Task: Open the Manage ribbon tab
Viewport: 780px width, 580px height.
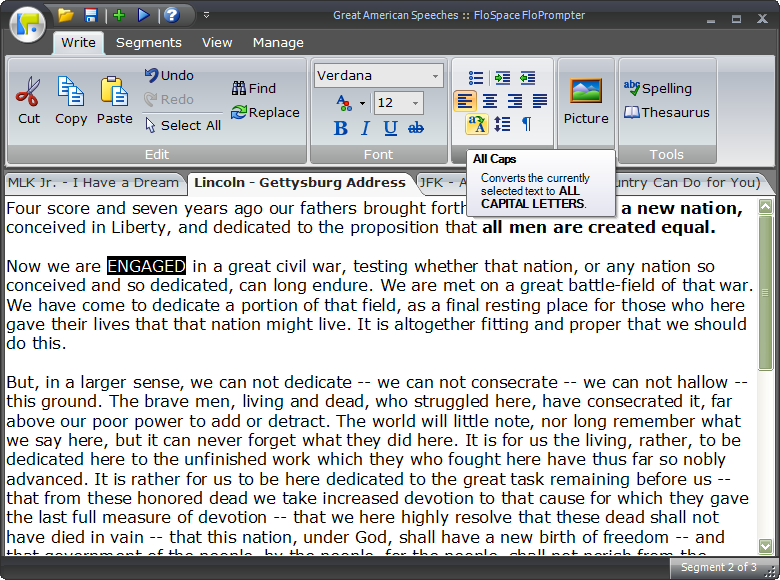Action: 278,43
